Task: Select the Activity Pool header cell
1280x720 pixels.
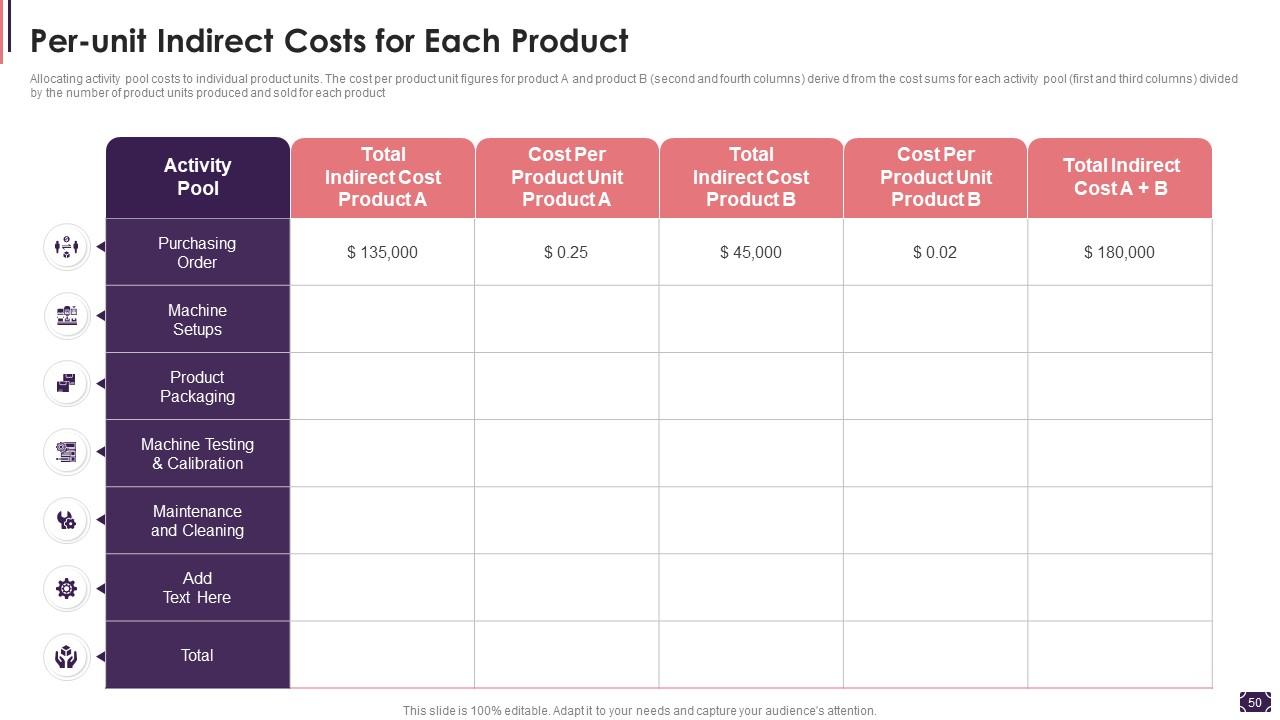Action: click(x=198, y=177)
